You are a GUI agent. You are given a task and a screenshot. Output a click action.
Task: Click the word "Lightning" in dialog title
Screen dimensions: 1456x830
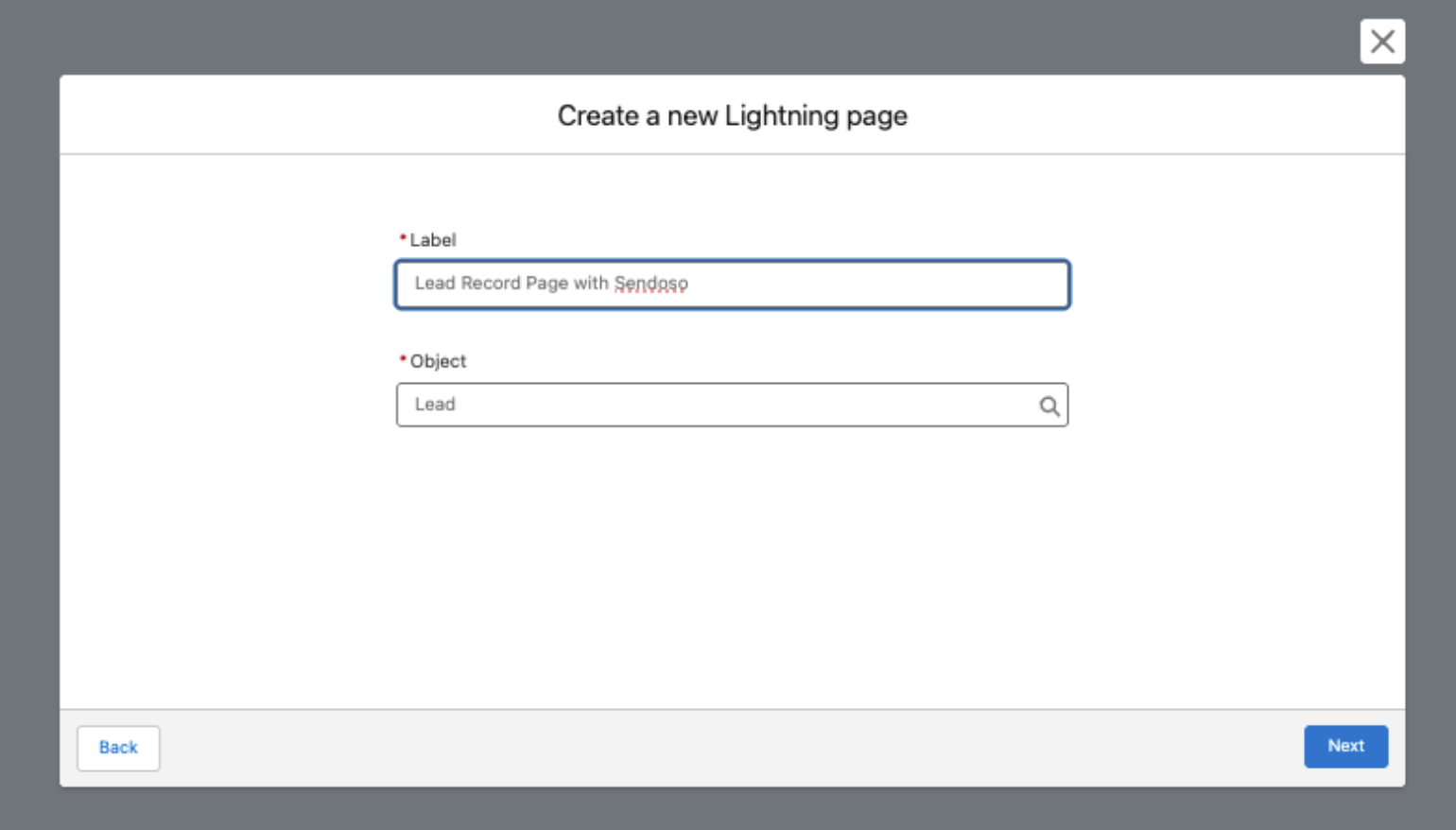[x=782, y=115]
